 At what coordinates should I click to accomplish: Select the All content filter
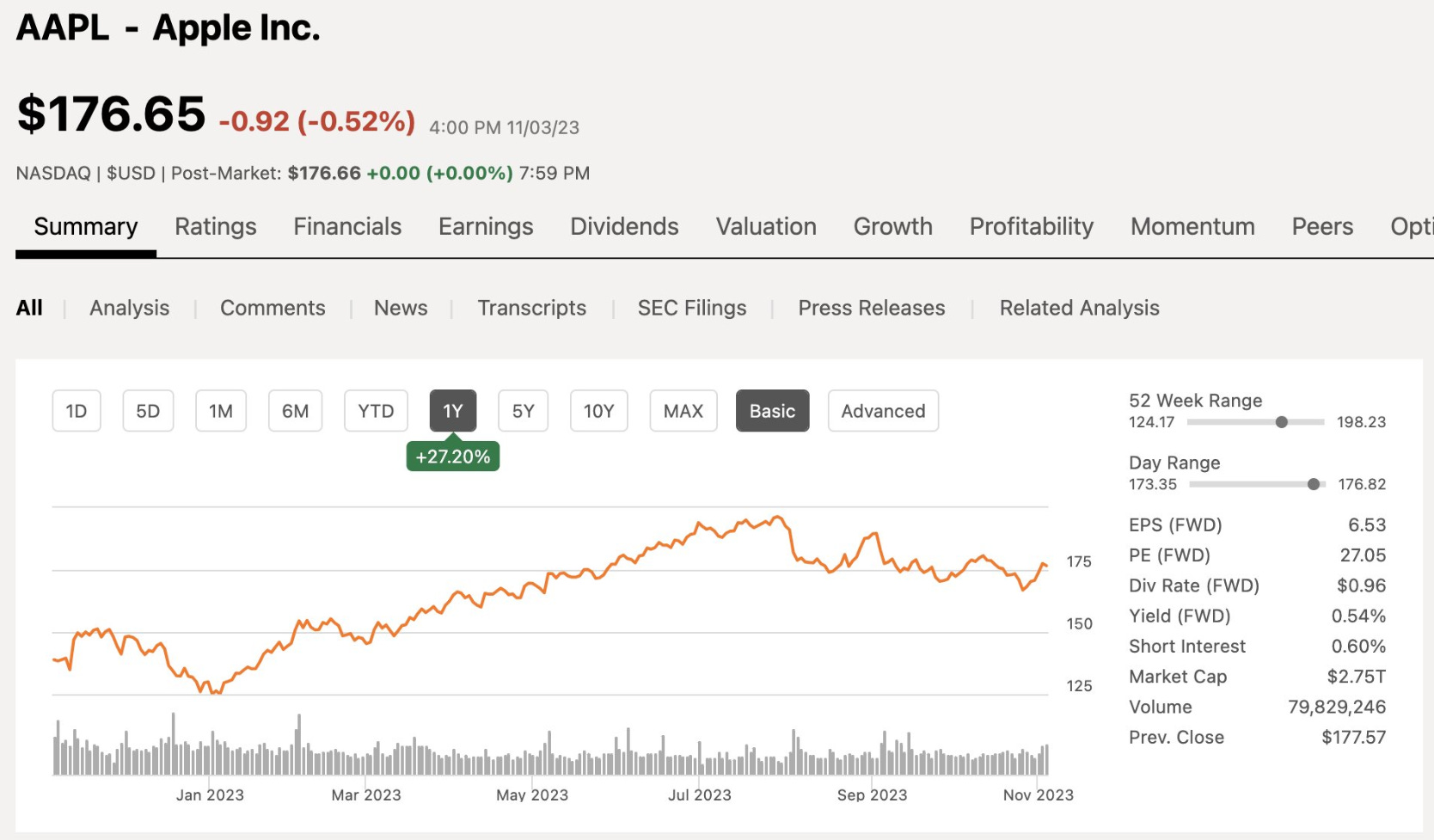coord(29,308)
